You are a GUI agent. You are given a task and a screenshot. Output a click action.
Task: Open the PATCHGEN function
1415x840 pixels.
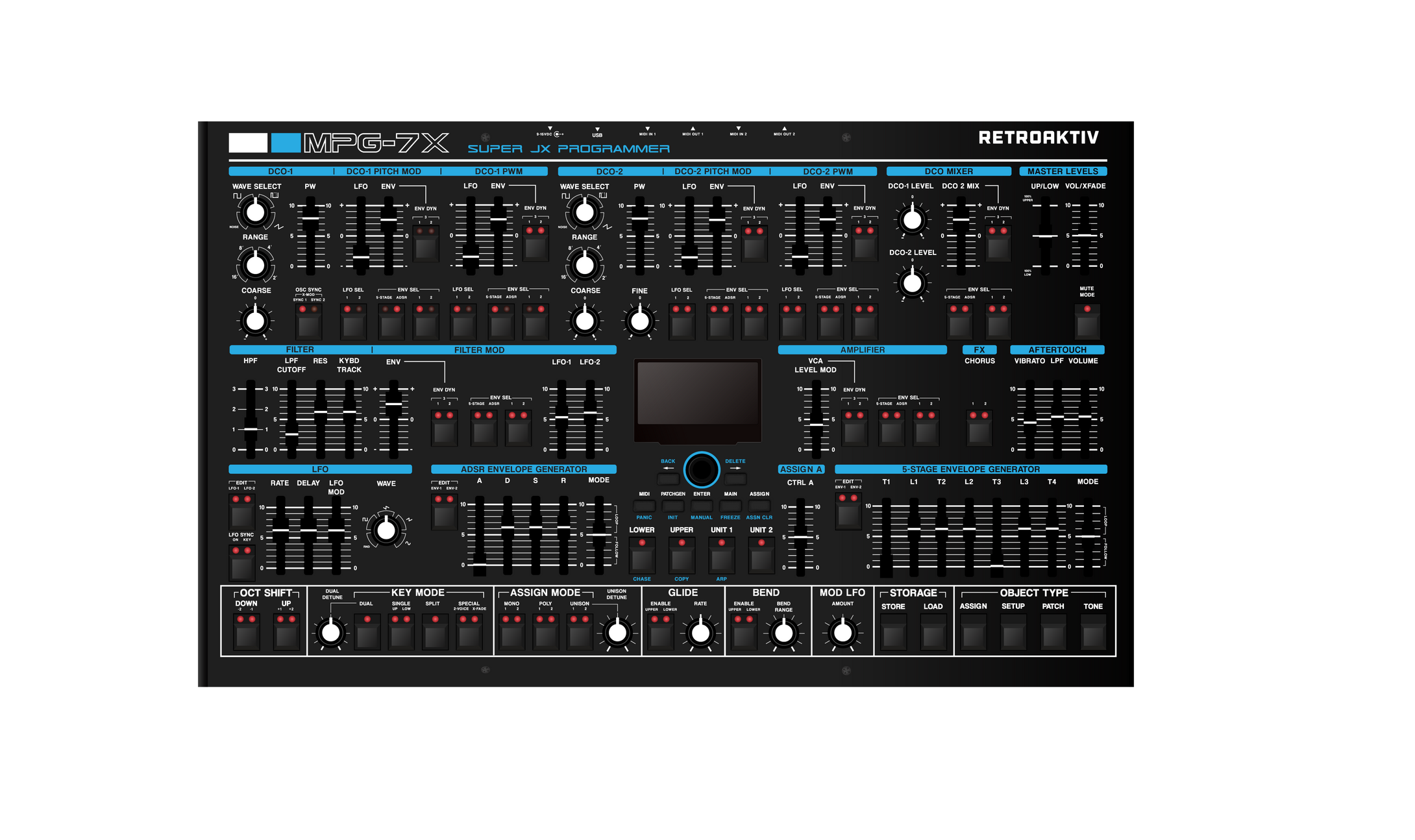pos(672,504)
